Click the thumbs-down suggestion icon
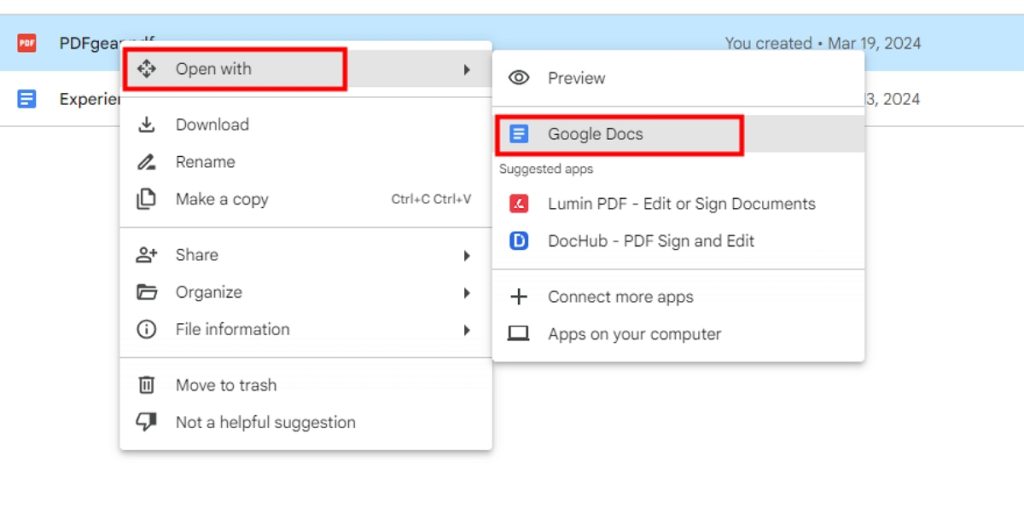 coord(146,422)
